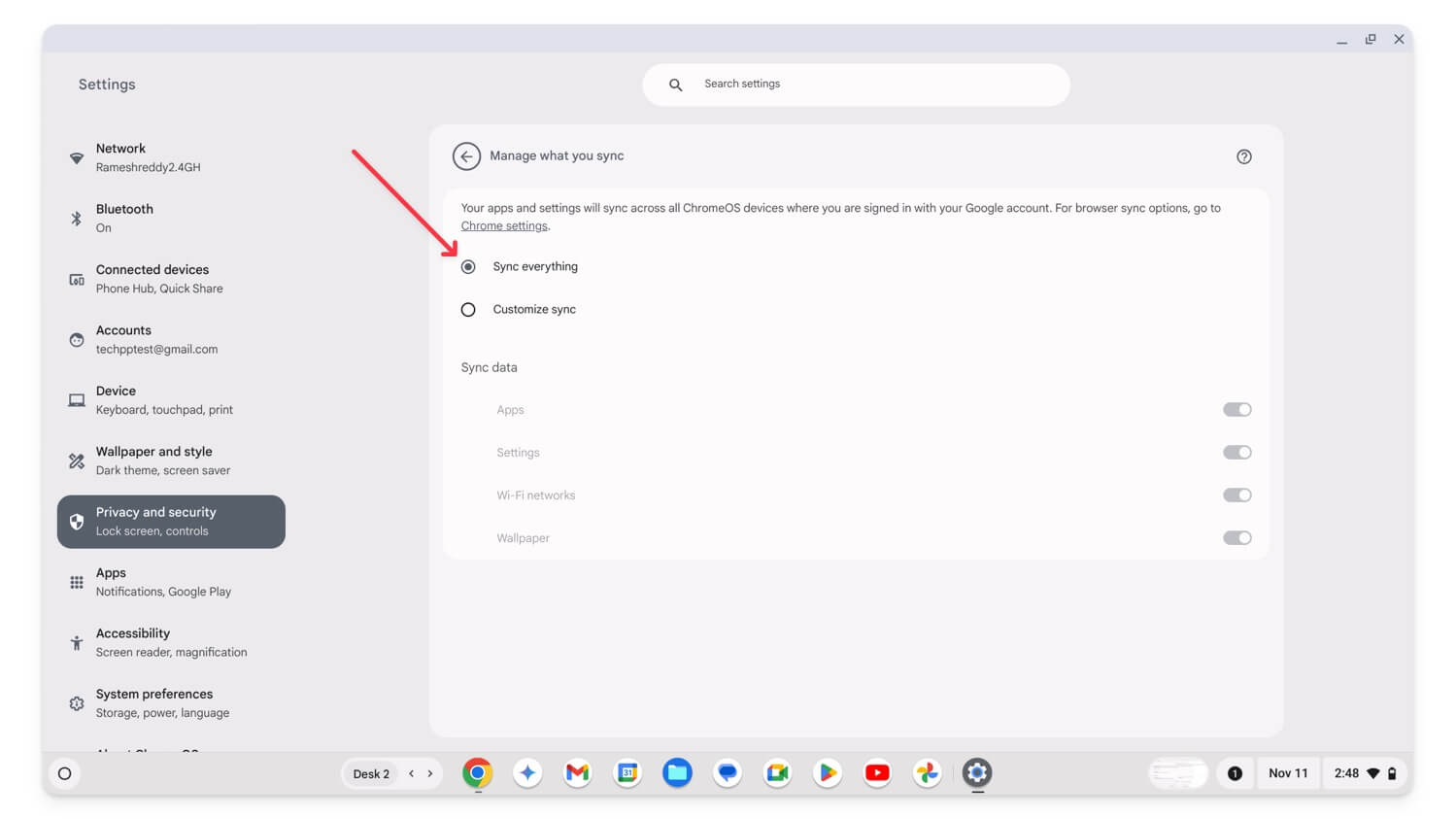Open Messages app from the shelf

728,773
